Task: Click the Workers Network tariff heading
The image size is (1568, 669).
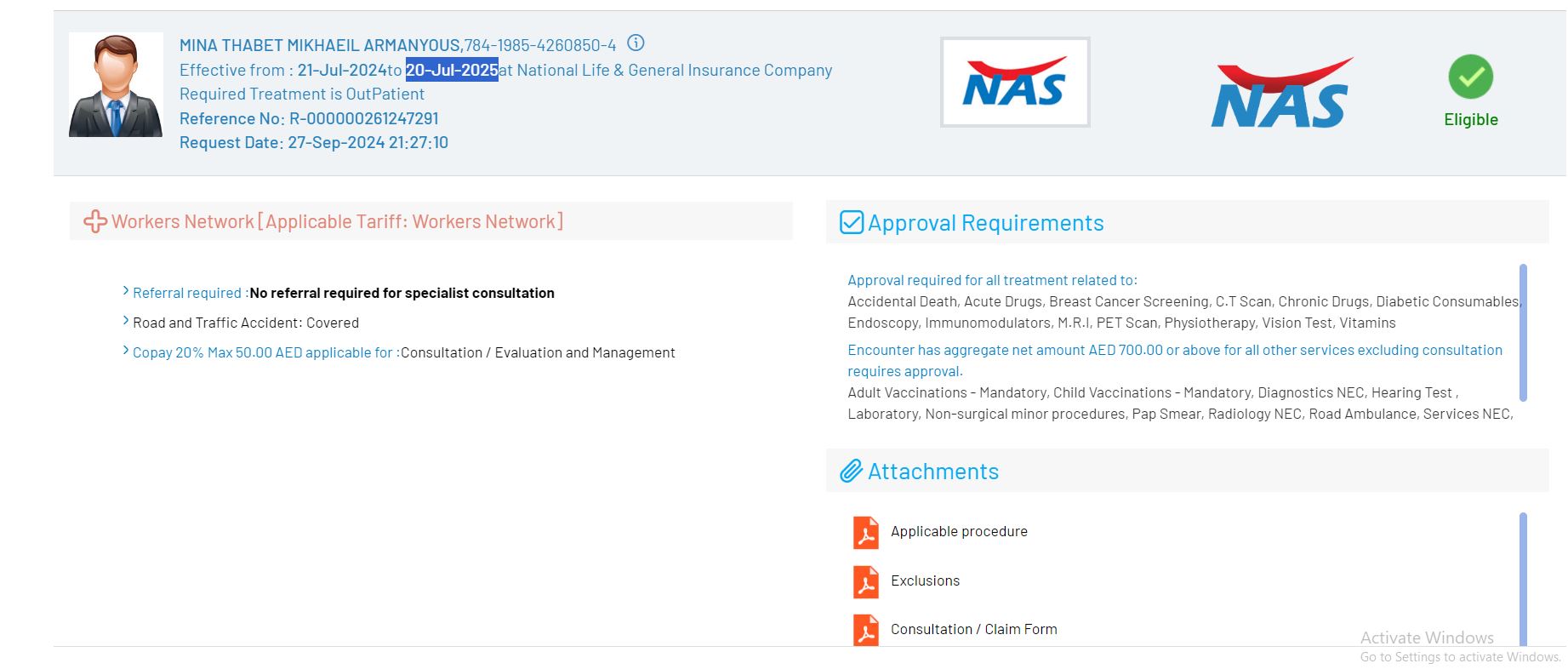Action: point(337,221)
